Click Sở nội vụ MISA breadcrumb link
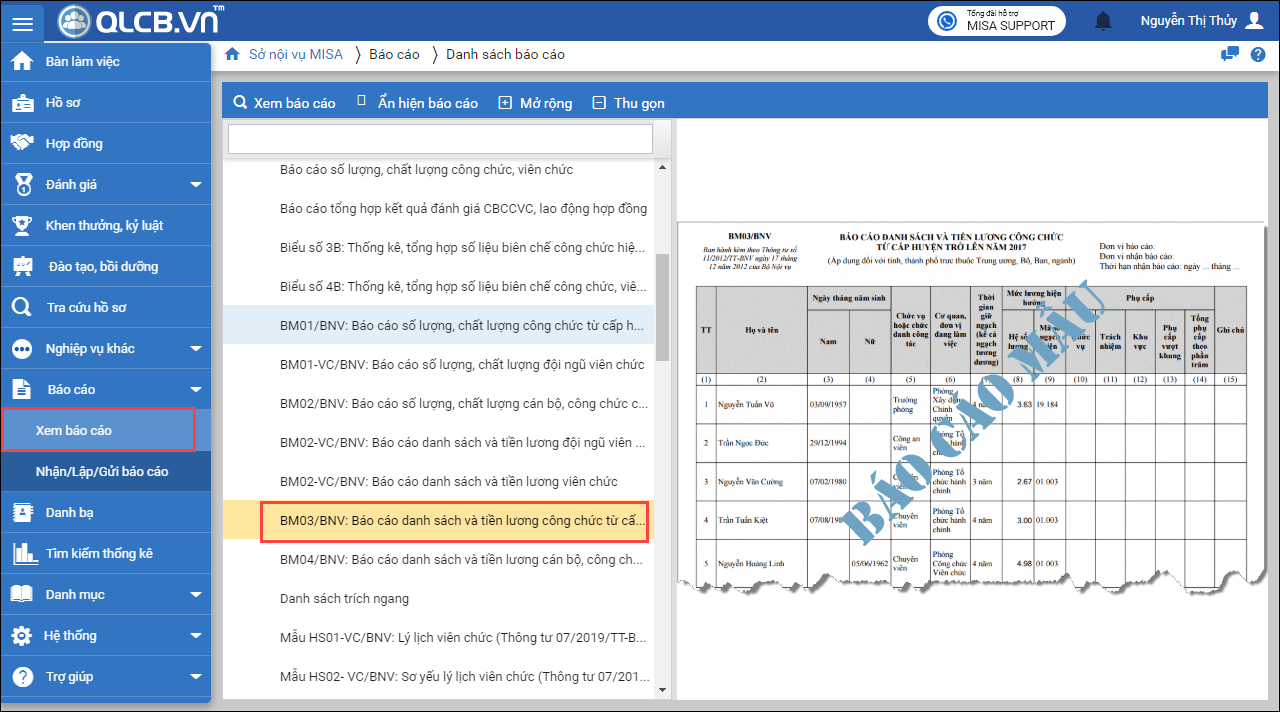This screenshot has height=712, width=1280. click(298, 54)
